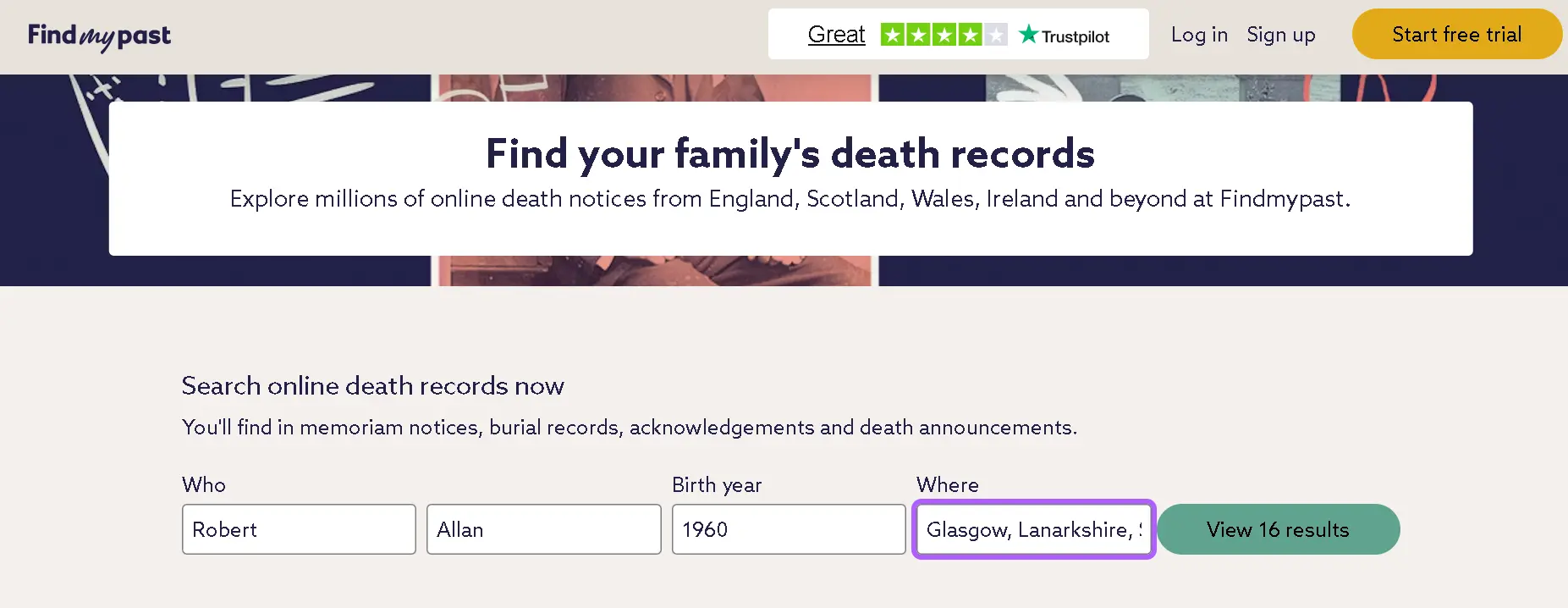This screenshot has height=608, width=1568.
Task: Select the last name field containing Allan
Action: pyautogui.click(x=543, y=529)
